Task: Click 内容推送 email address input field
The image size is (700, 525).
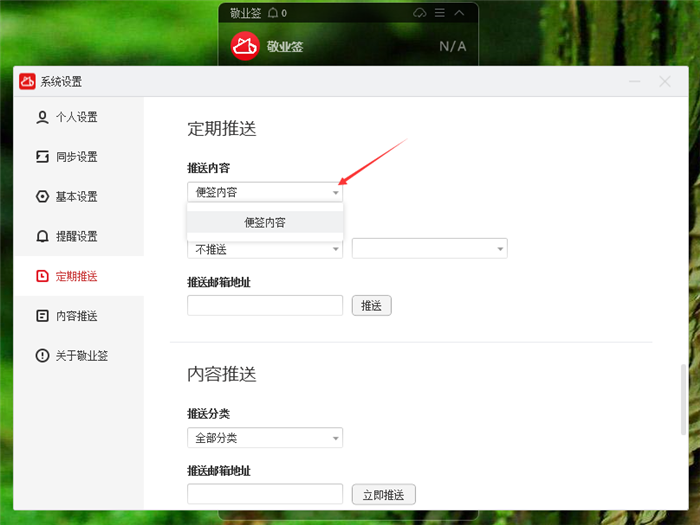Action: tap(265, 494)
